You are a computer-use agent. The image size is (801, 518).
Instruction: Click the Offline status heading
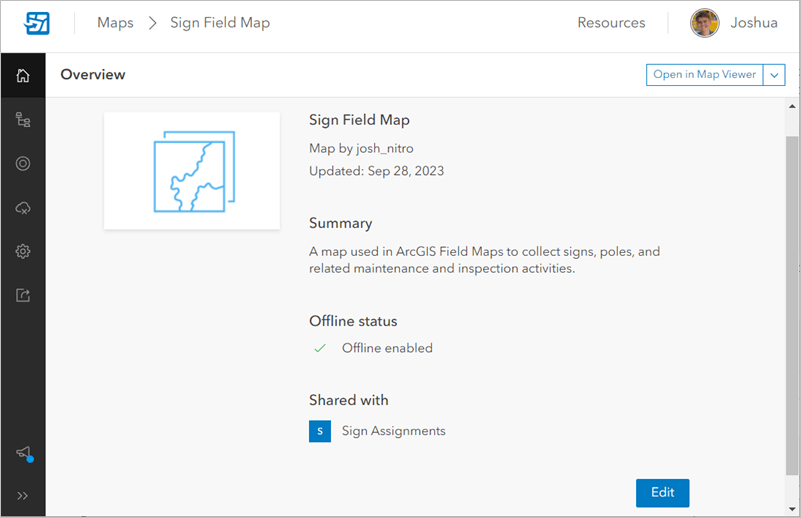(353, 321)
